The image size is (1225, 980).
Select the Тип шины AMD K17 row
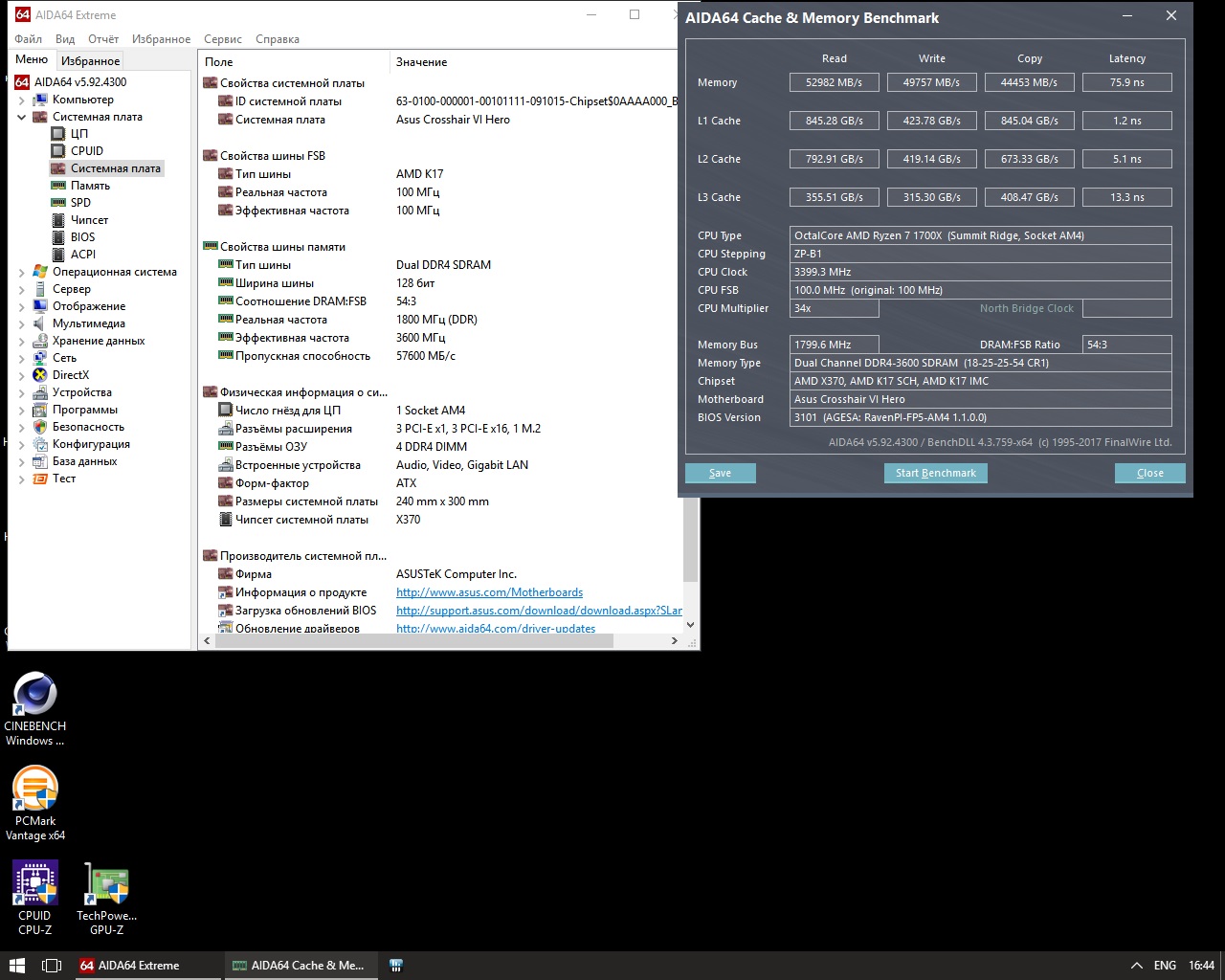(x=439, y=174)
